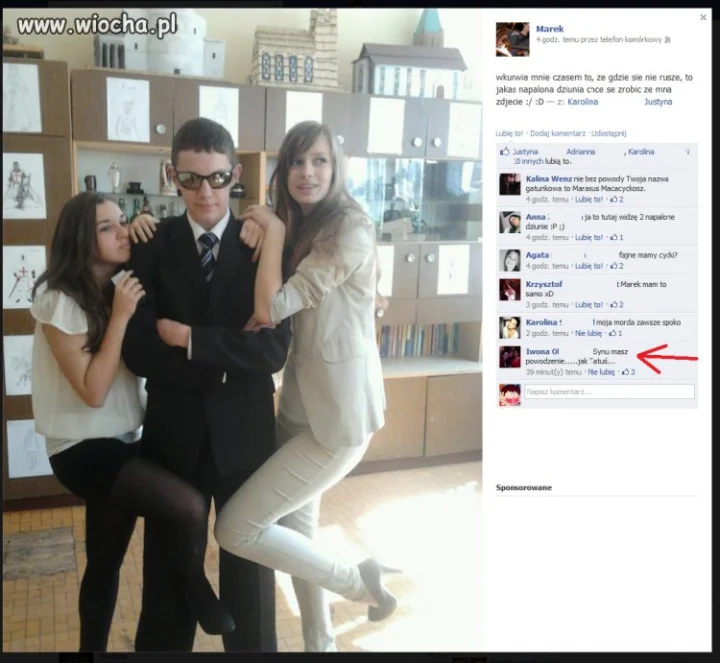Click thumbs-up count on Iwona's comment

click(x=629, y=372)
